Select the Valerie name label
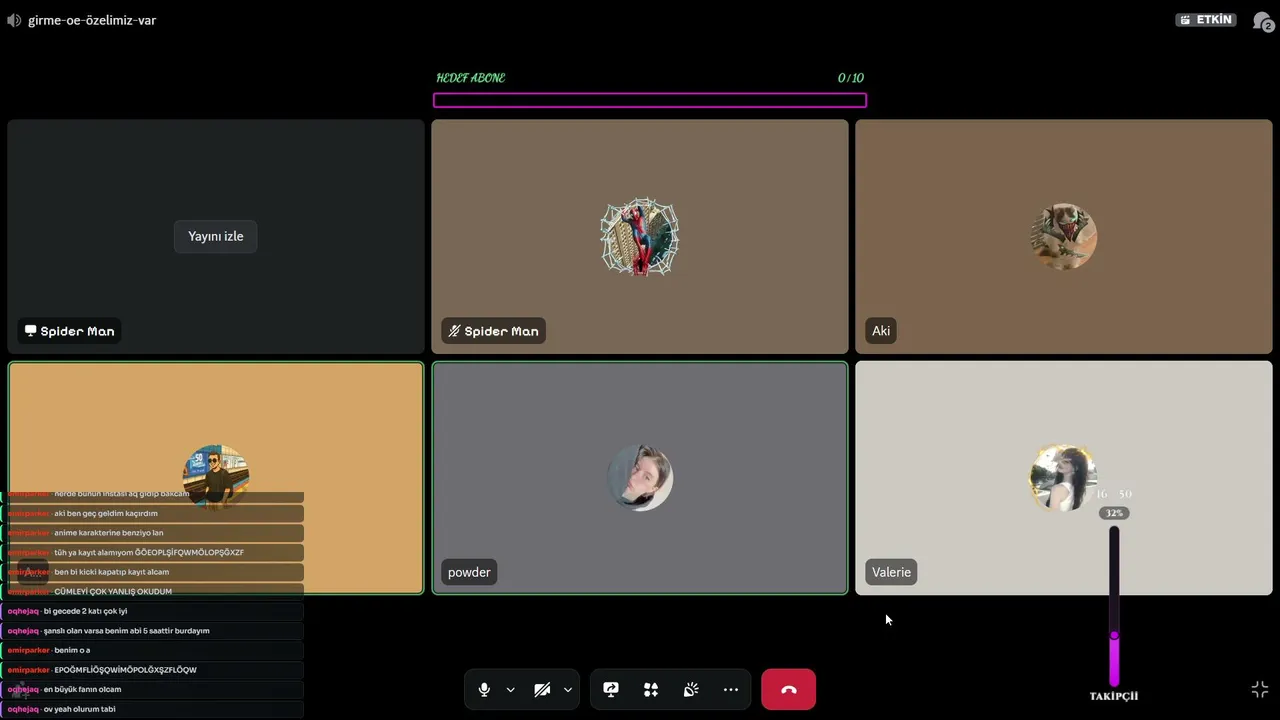Screen dimensions: 1280x720 (x=891, y=572)
